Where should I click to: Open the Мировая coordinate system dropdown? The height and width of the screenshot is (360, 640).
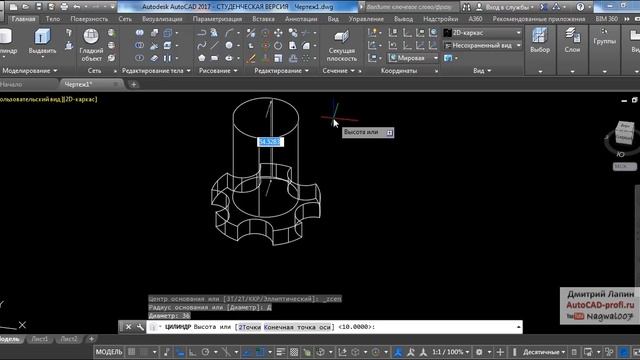[413, 58]
